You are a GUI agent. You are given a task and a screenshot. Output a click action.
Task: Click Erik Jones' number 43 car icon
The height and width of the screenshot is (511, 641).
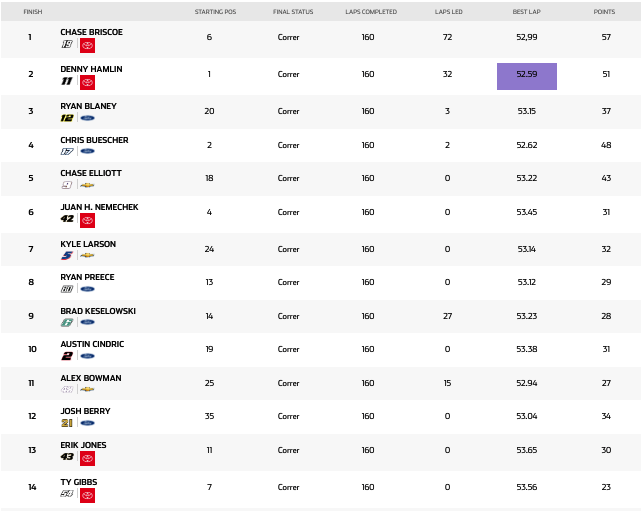point(67,457)
